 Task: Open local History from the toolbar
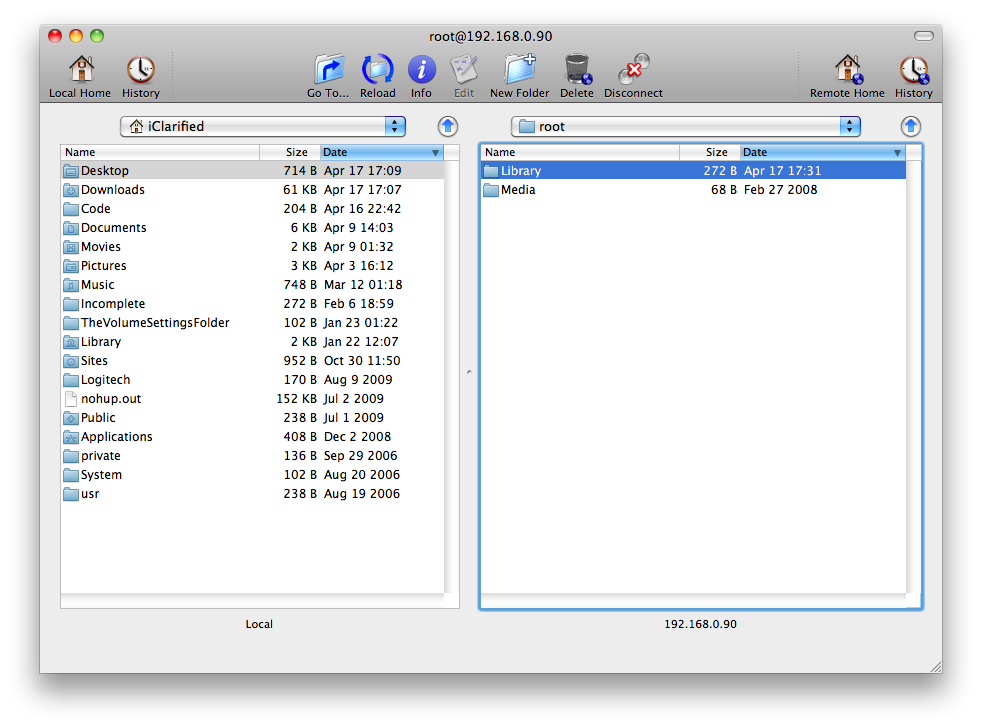pos(140,71)
